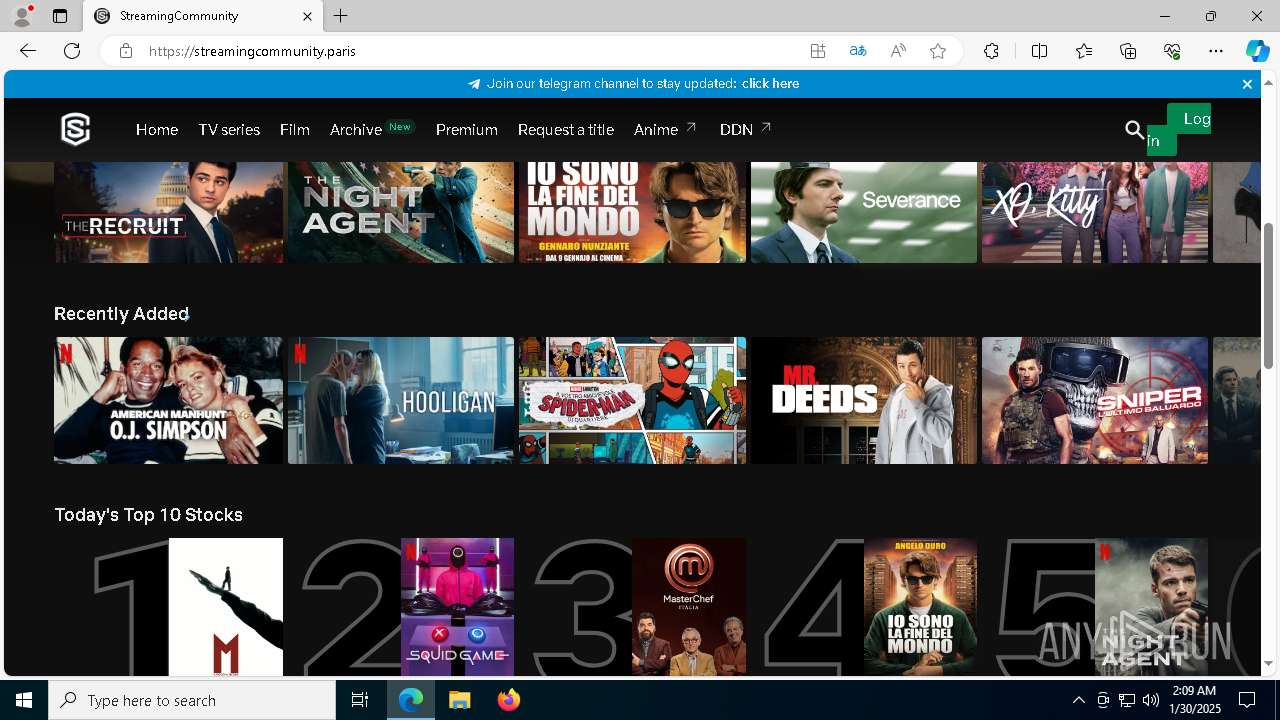Open the Windows Start menu
This screenshot has width=1280, height=720.
click(x=24, y=700)
